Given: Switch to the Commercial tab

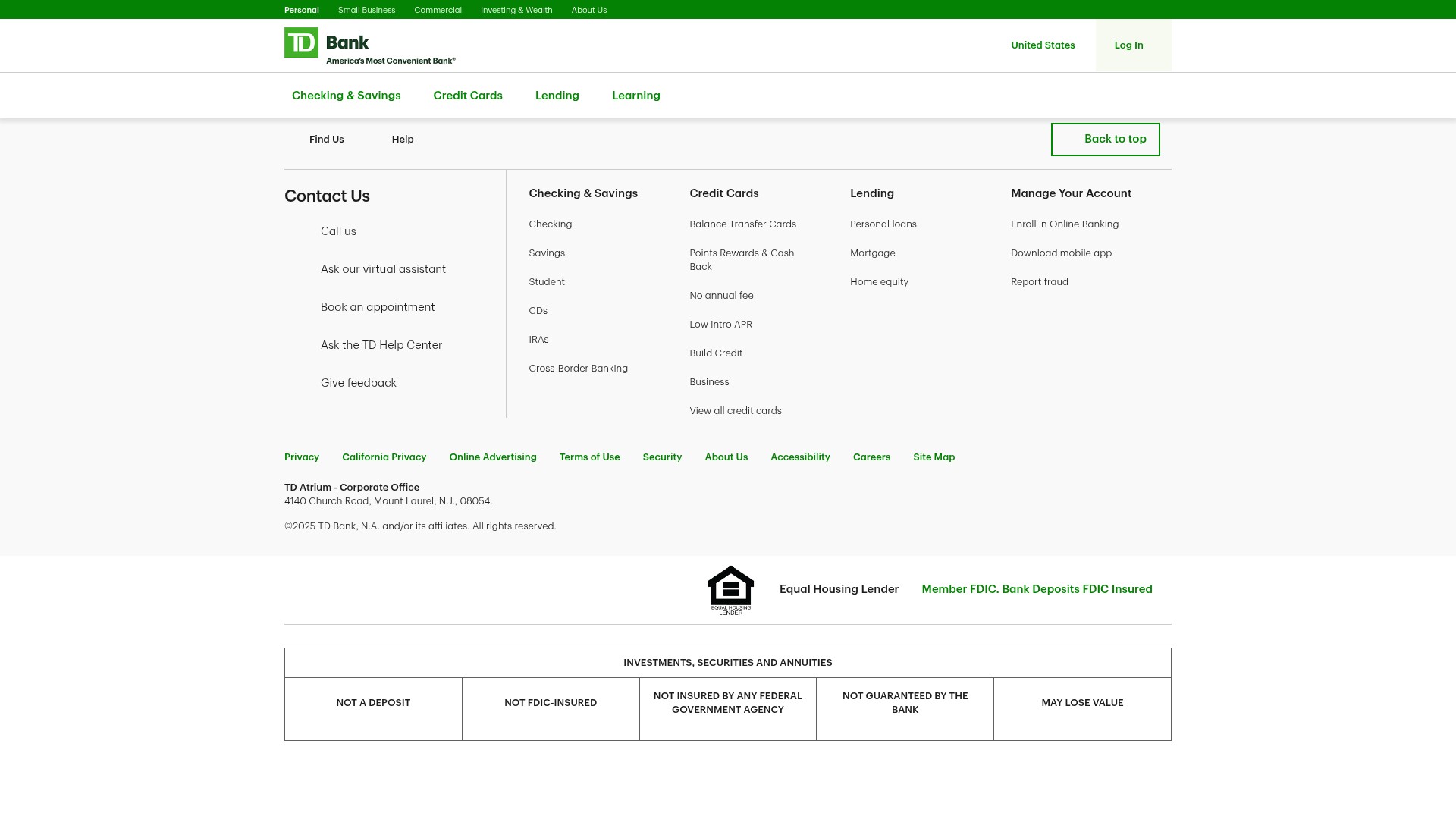Looking at the screenshot, I should [438, 10].
